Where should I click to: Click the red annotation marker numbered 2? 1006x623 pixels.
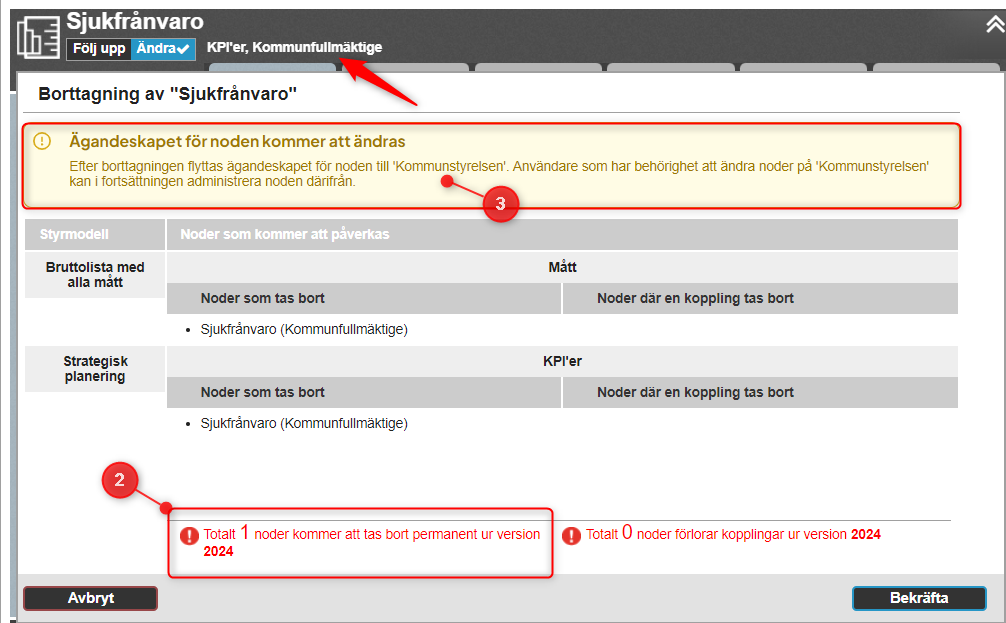(x=120, y=481)
